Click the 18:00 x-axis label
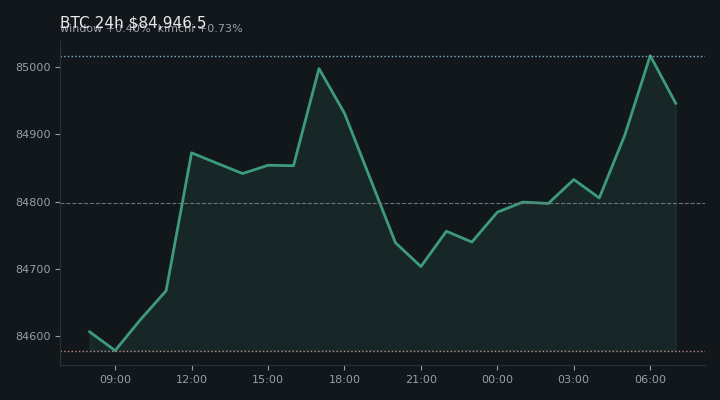The width and height of the screenshot is (720, 400). click(x=344, y=379)
